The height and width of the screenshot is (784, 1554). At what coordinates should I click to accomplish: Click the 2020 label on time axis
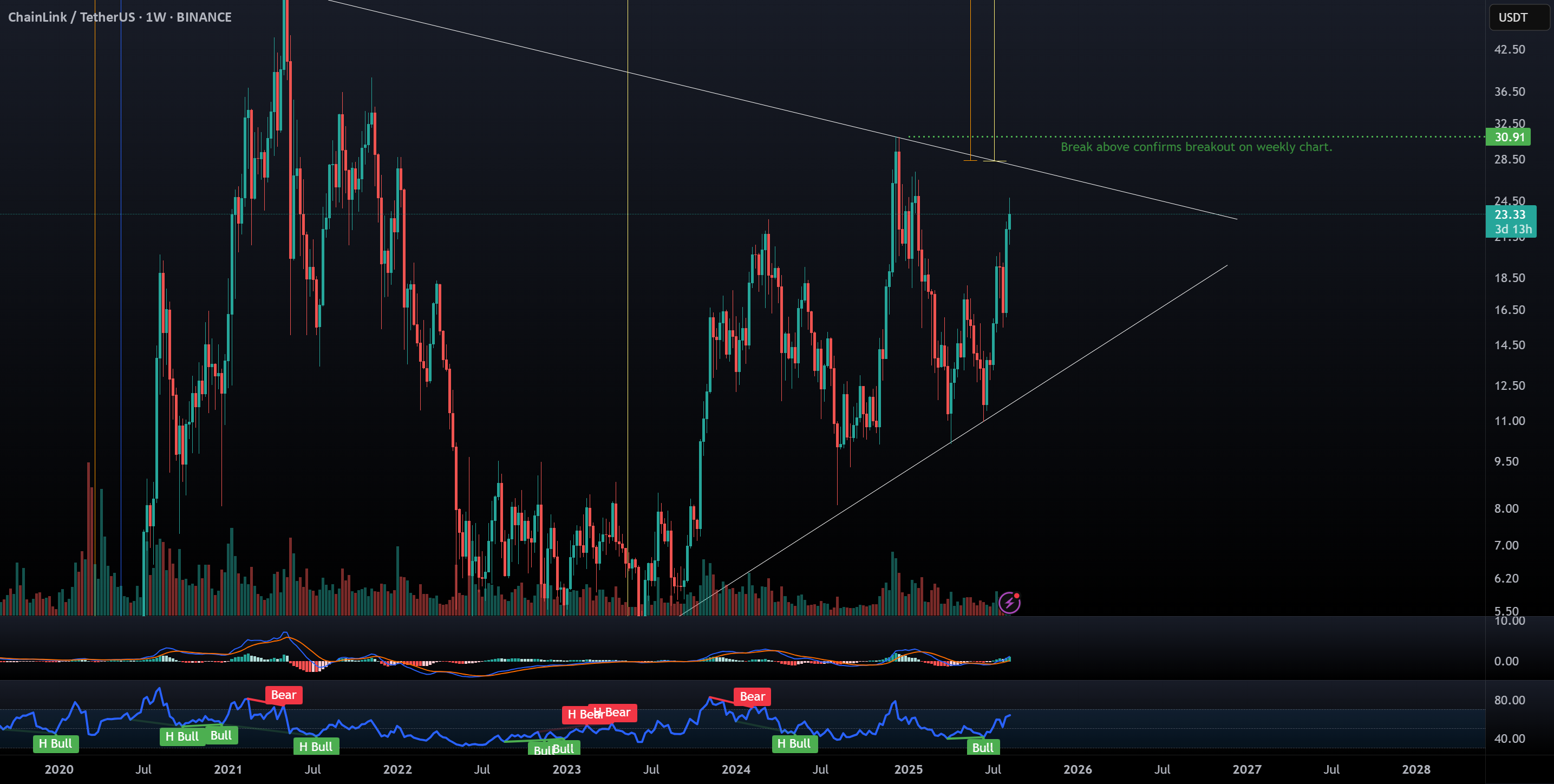click(x=59, y=769)
